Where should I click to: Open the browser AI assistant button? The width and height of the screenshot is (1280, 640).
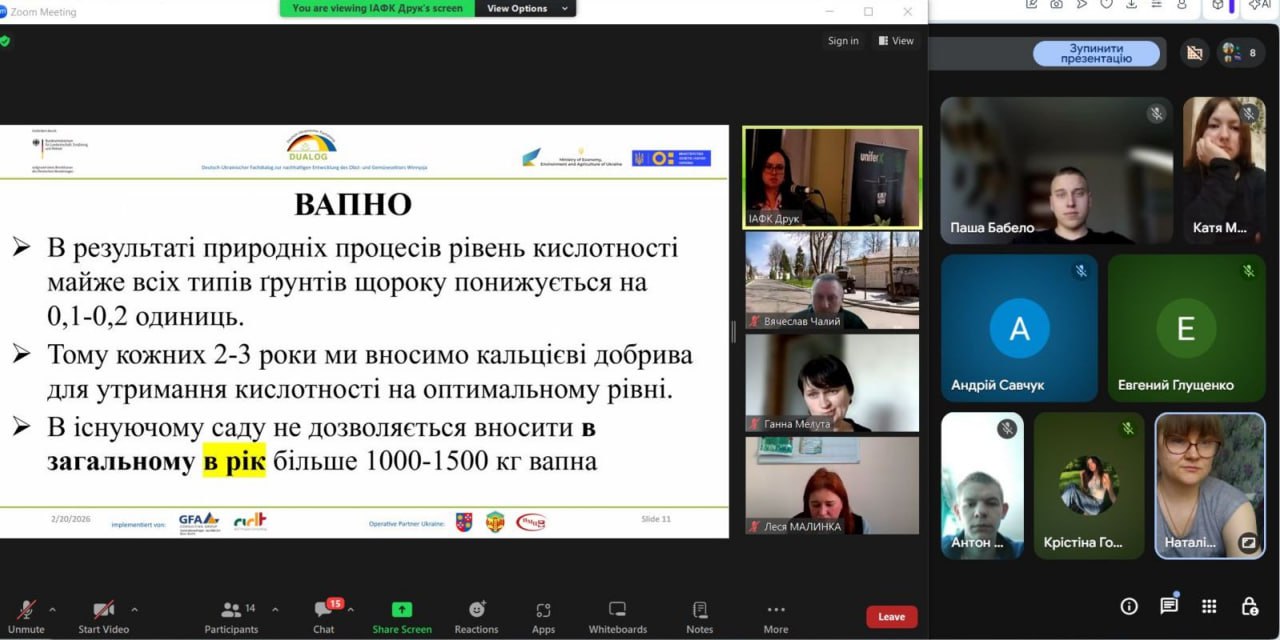[1262, 5]
